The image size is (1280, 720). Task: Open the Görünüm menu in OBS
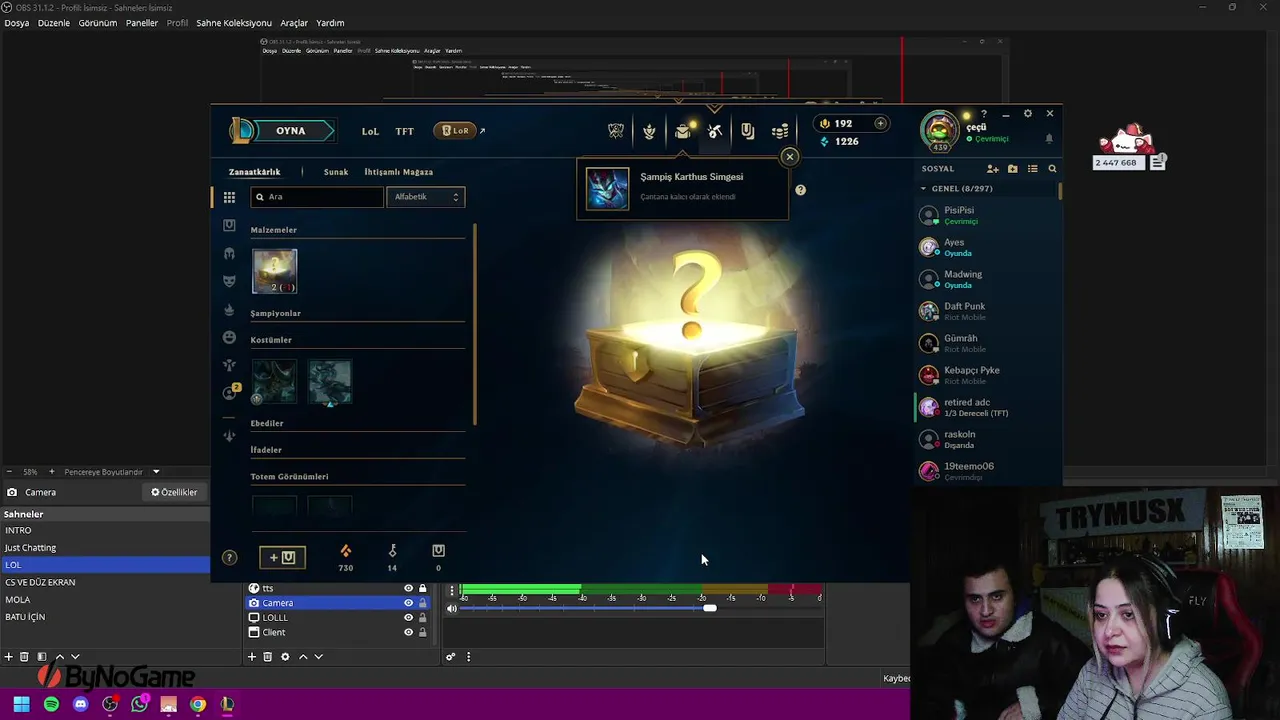pos(98,23)
